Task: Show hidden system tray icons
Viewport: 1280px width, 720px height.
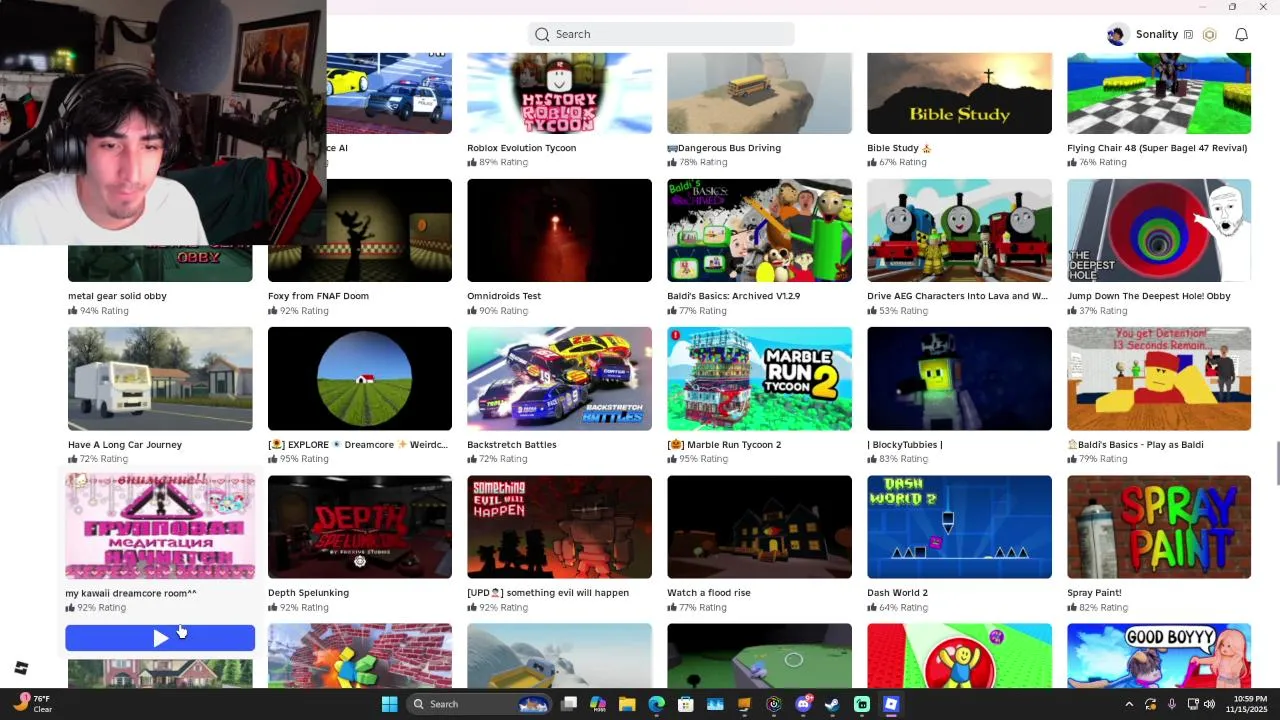Action: [1129, 704]
